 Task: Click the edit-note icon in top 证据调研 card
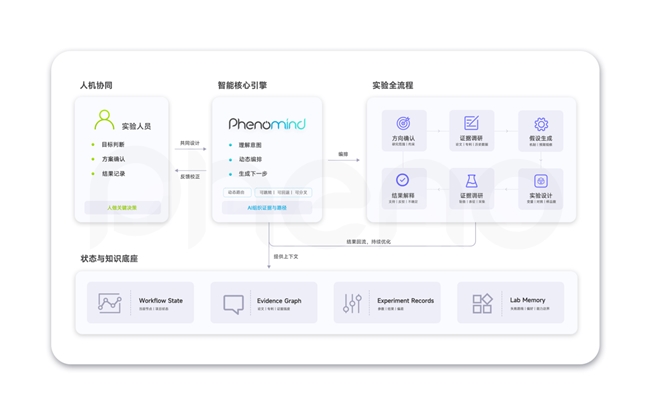(471, 123)
